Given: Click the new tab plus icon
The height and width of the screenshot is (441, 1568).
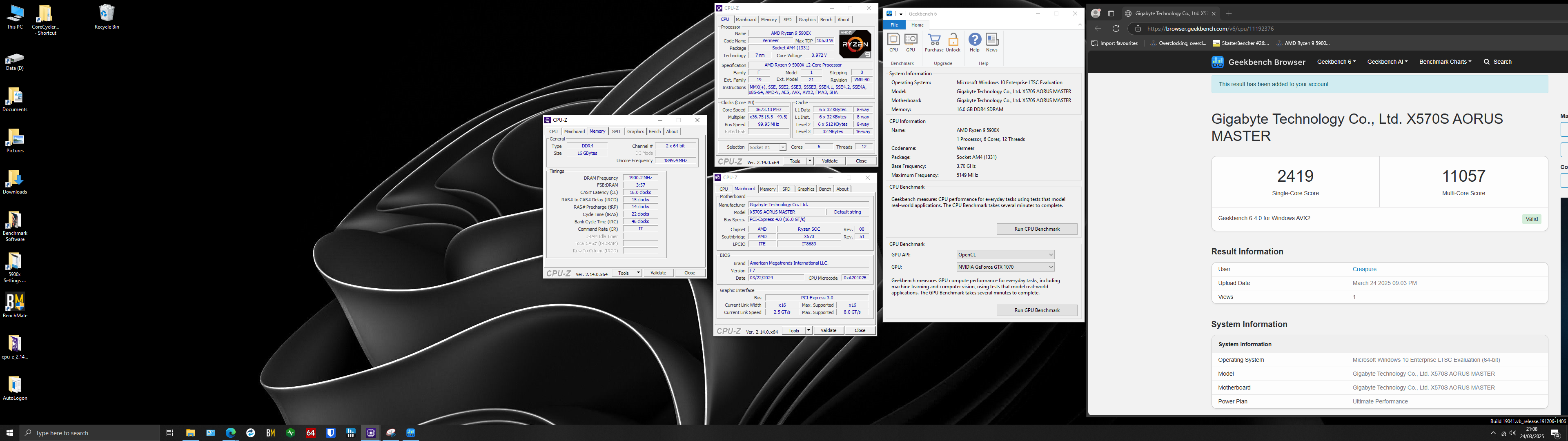Looking at the screenshot, I should [x=1229, y=13].
